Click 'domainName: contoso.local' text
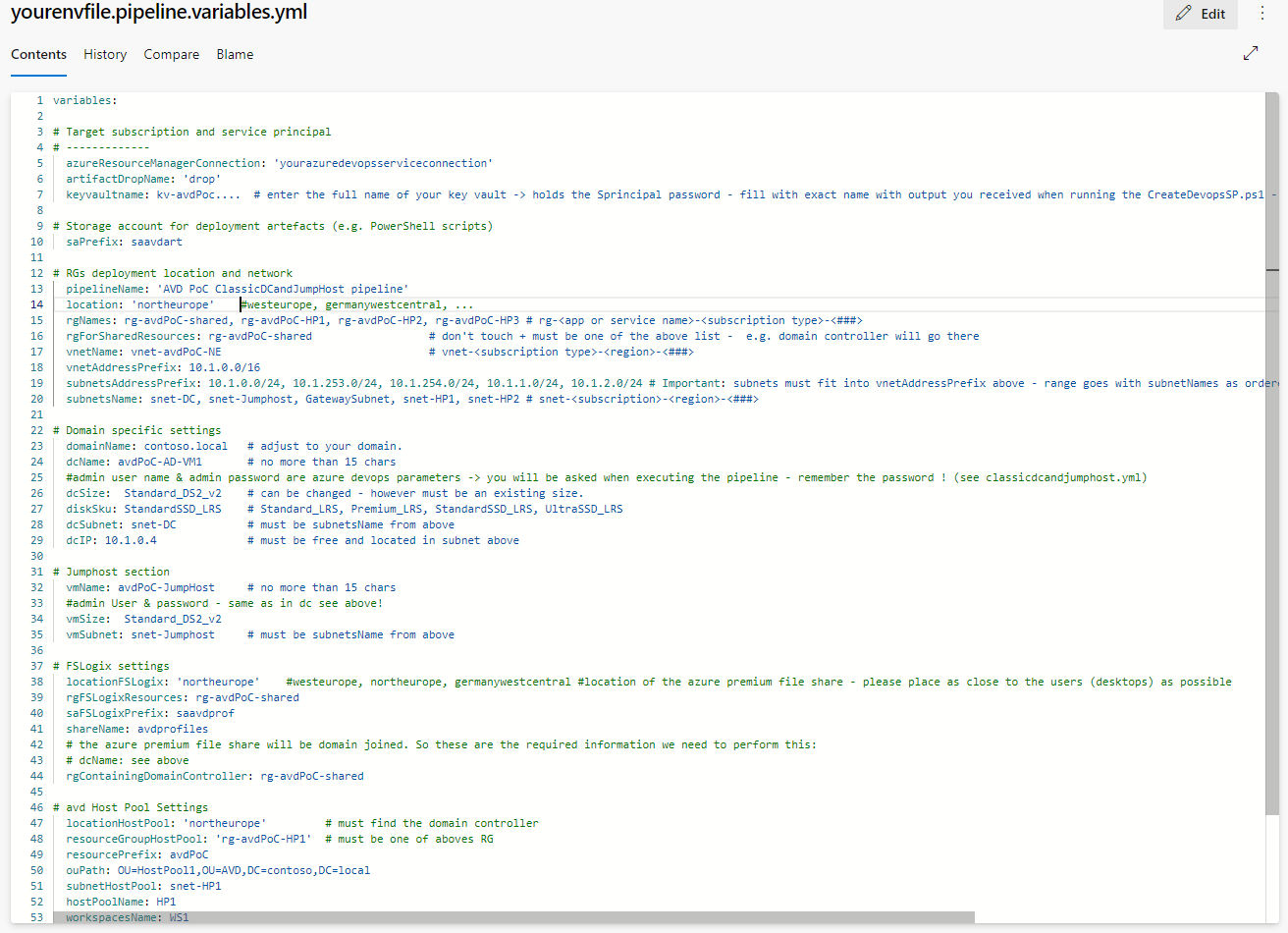Image resolution: width=1288 pixels, height=933 pixels. coord(147,446)
